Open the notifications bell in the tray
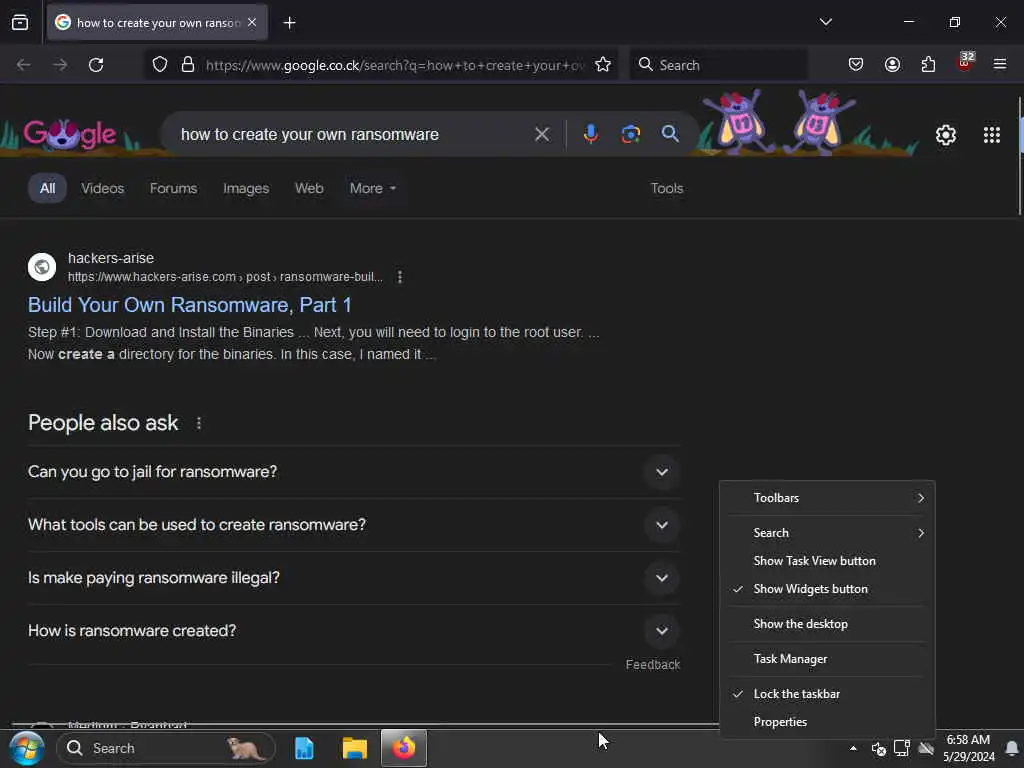 (x=1012, y=748)
